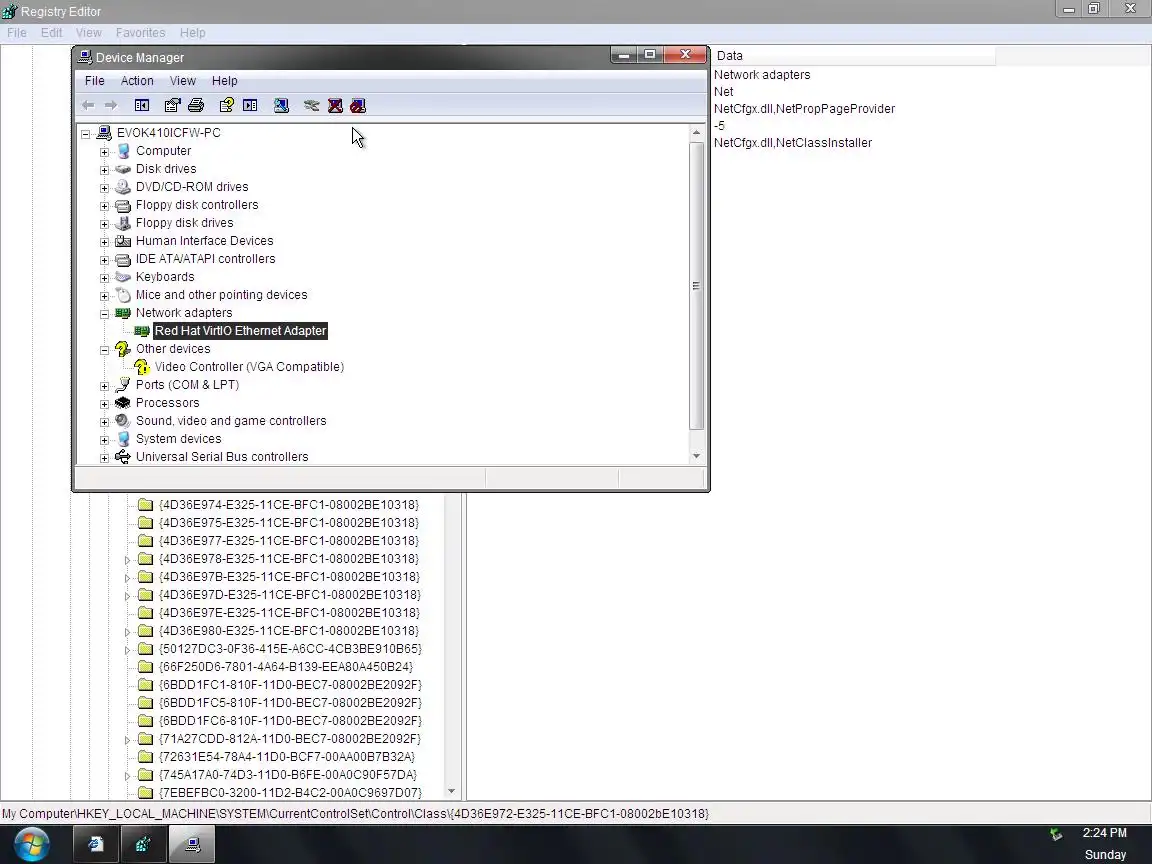Click registry tree scrollbar down arrow
Screen dimensions: 1152x864
pyautogui.click(x=451, y=791)
